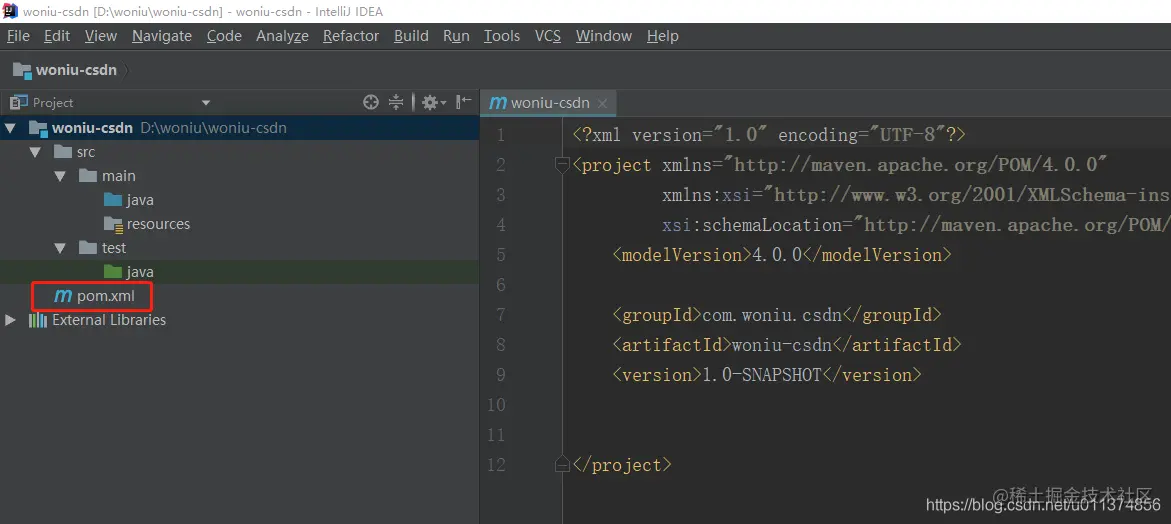
Task: Collapse the test folder arrow
Action: point(60,248)
